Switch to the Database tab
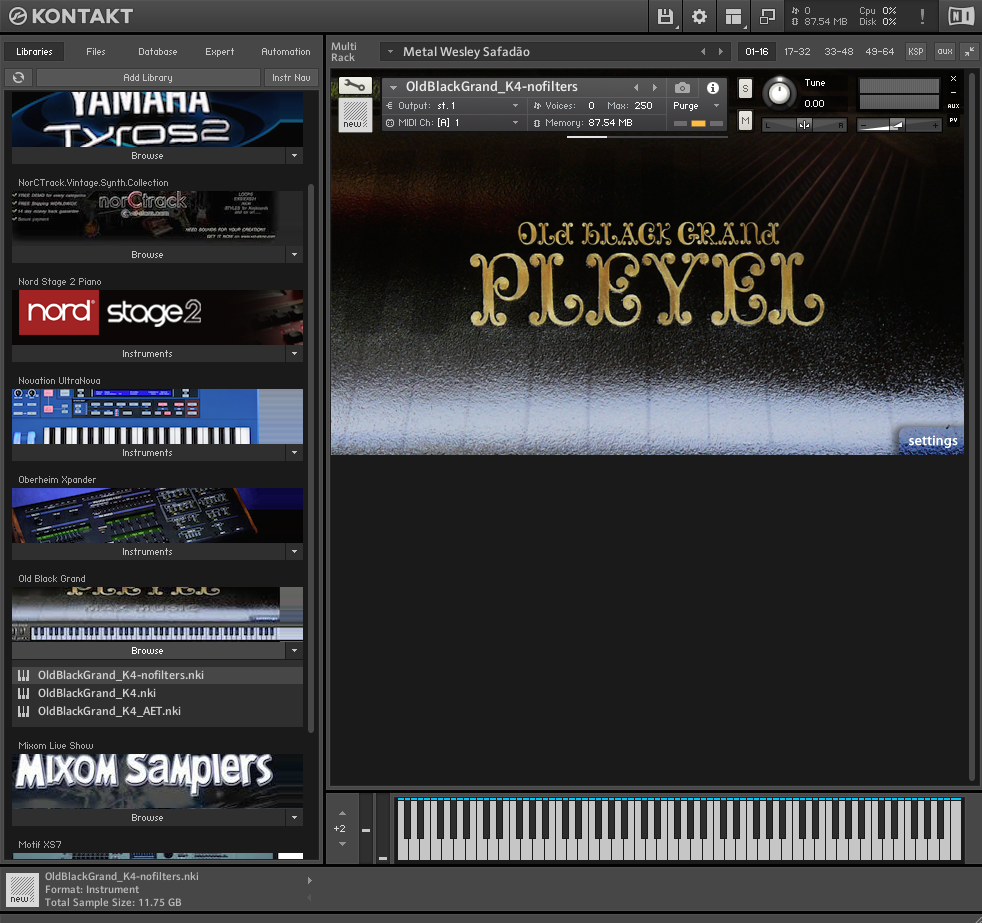Viewport: 982px width, 923px height. click(158, 52)
